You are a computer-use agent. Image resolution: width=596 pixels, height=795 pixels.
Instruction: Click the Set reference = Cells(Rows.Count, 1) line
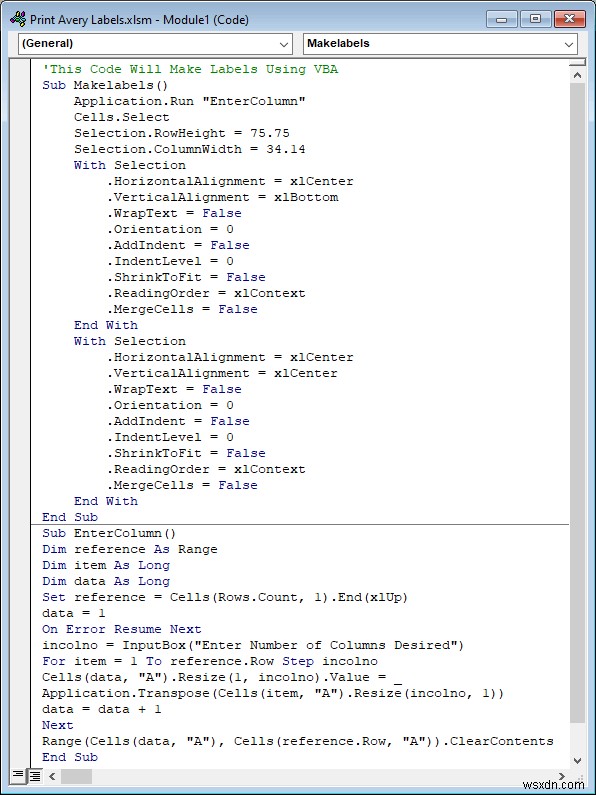tap(225, 597)
